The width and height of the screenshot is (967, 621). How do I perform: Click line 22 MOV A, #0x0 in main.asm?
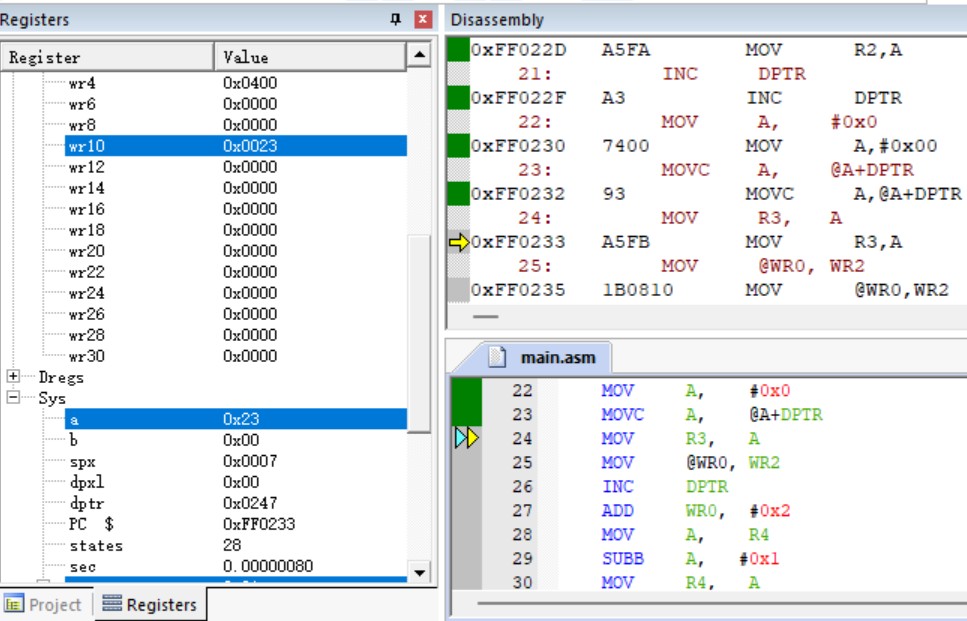696,390
